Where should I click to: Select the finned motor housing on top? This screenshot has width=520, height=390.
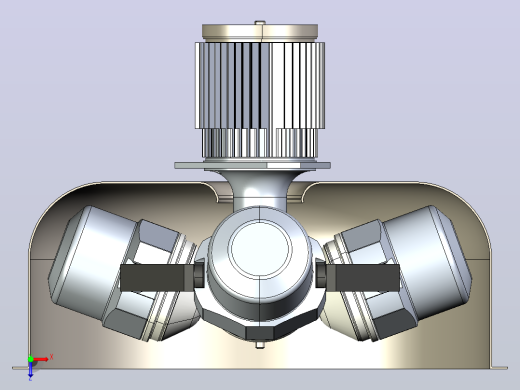coord(260,99)
